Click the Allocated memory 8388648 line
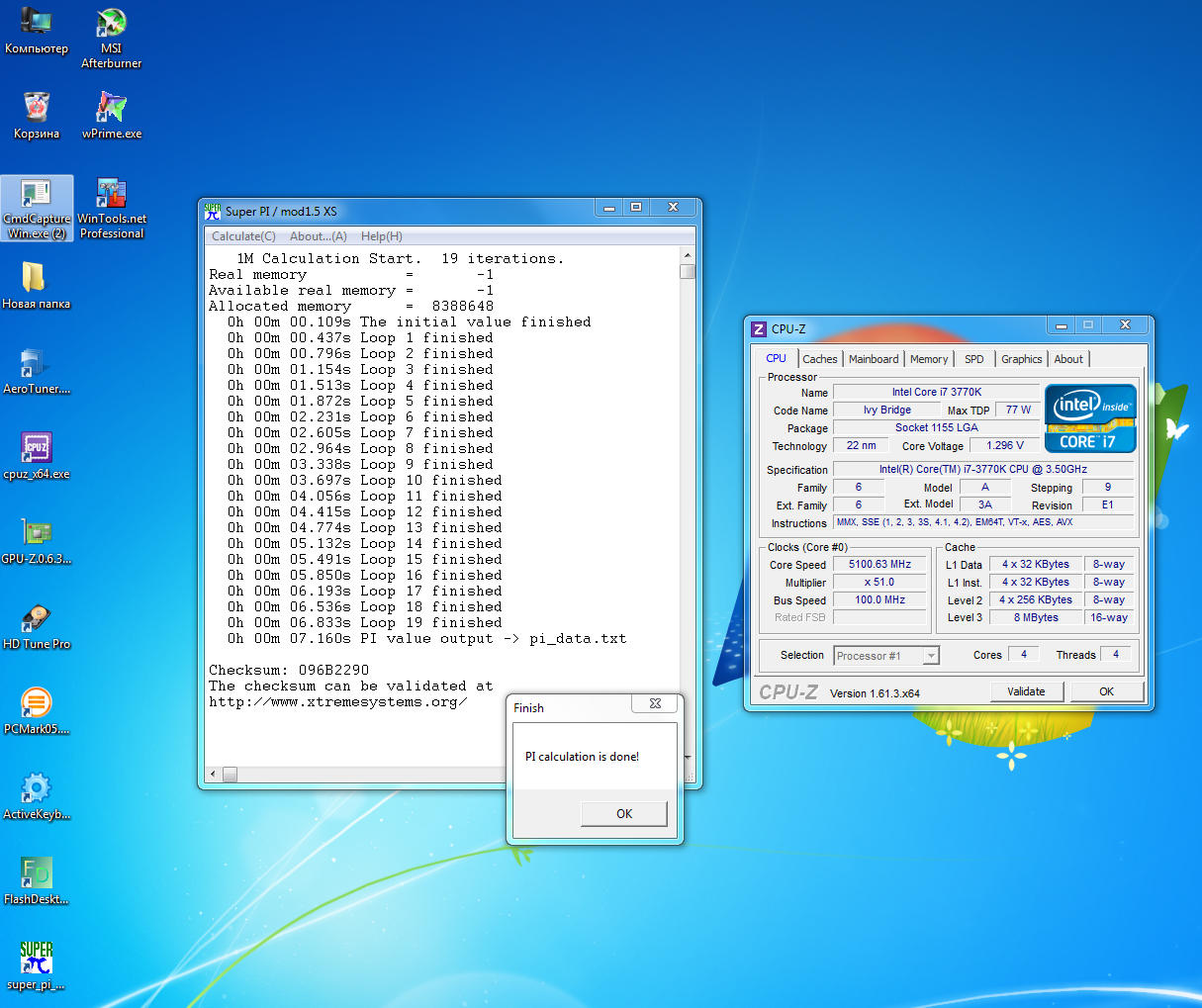Viewport: 1202px width, 1008px height. (351, 307)
